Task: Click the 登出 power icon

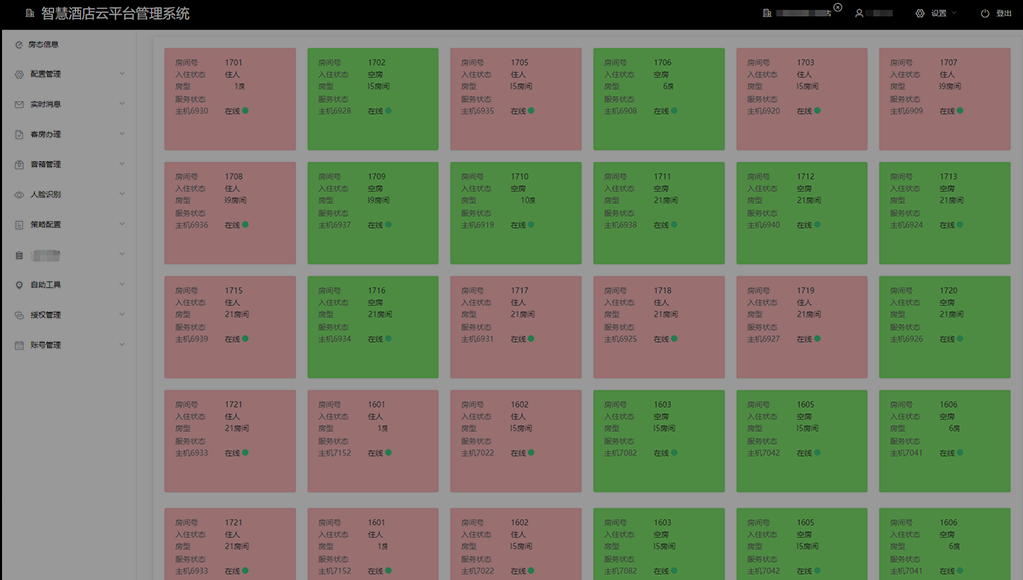Action: coord(985,13)
